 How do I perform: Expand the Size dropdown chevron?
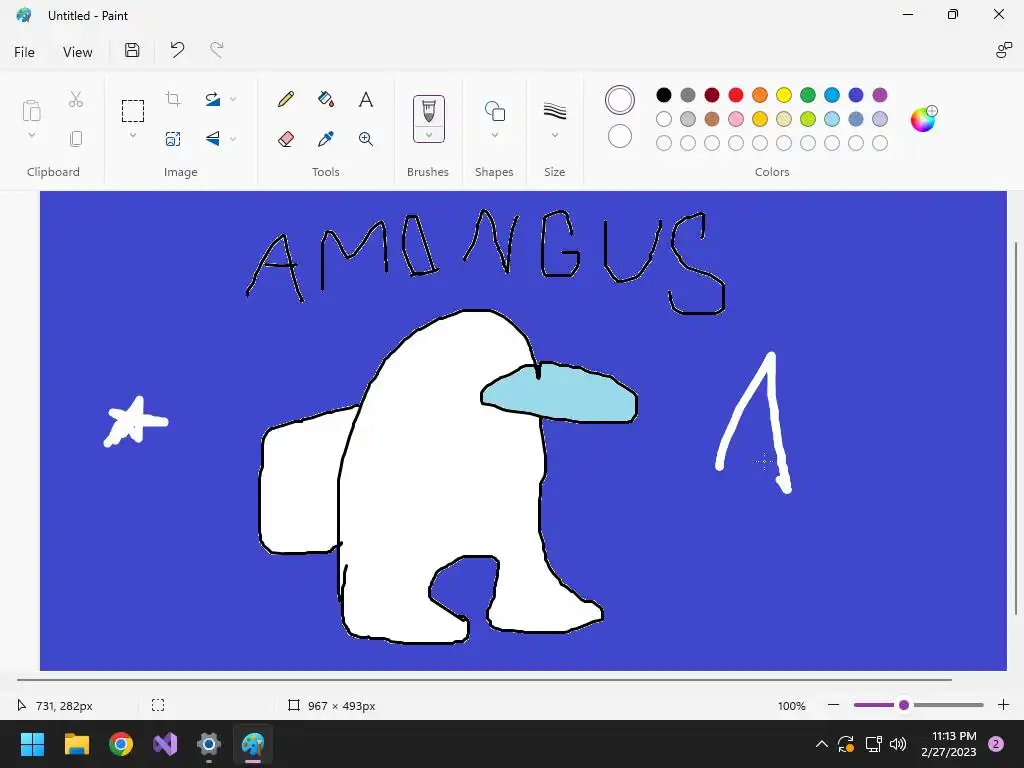click(x=554, y=135)
